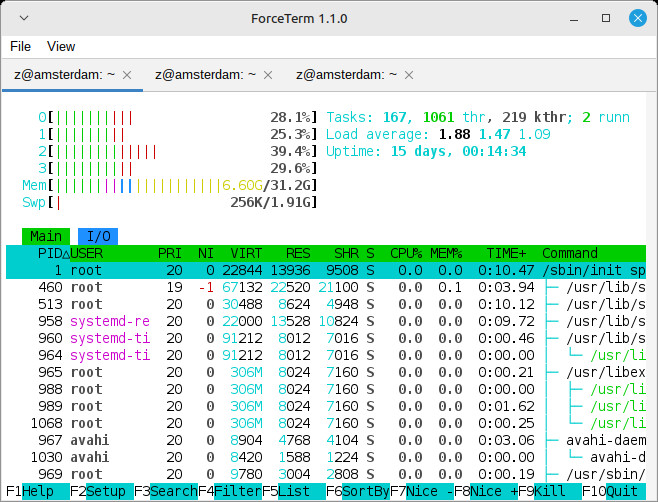This screenshot has height=502, width=658.
Task: Open the View menu
Action: coord(61,46)
